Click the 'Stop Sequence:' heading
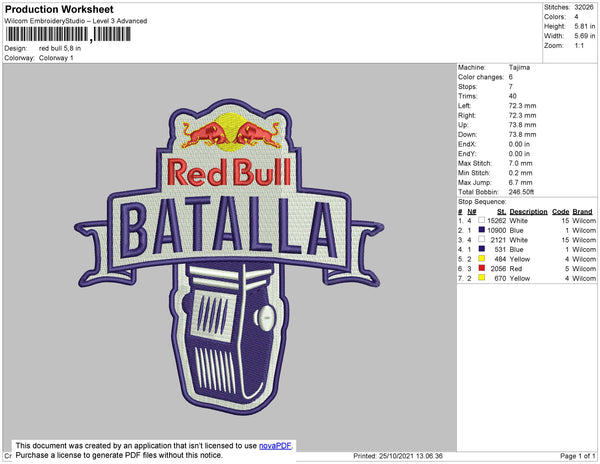The width and height of the screenshot is (600, 464). click(x=482, y=202)
